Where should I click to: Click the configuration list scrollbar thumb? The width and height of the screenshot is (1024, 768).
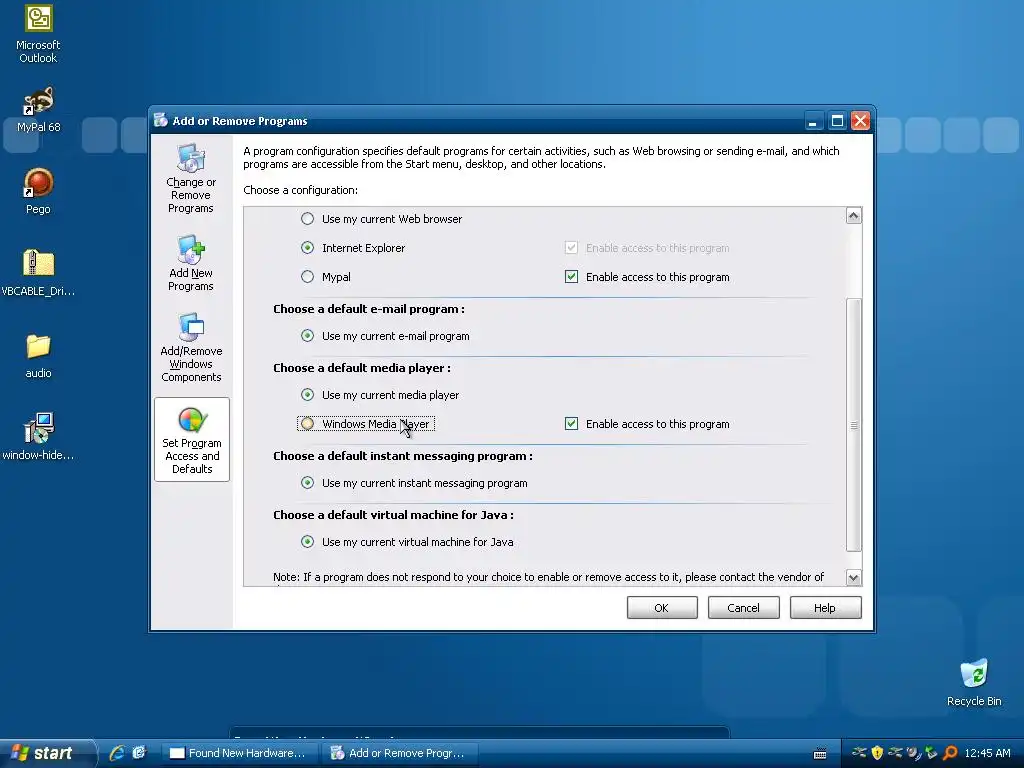point(853,425)
